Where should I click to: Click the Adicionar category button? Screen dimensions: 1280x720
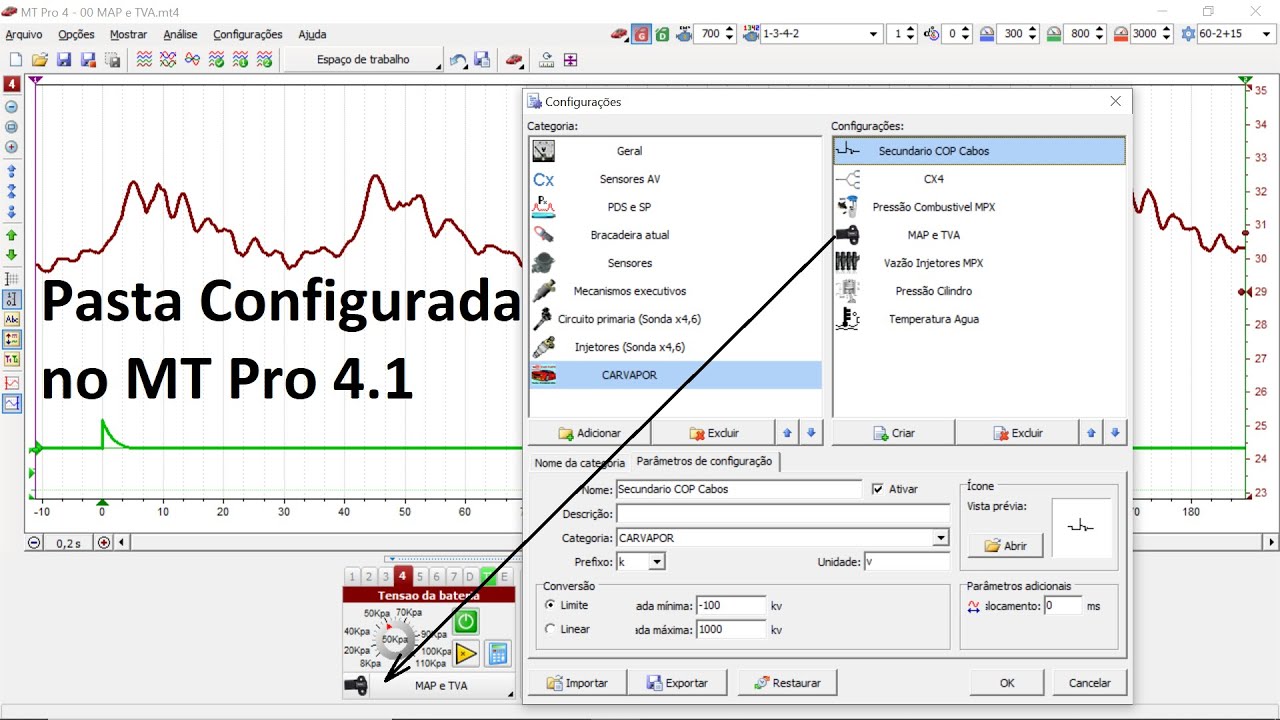589,433
